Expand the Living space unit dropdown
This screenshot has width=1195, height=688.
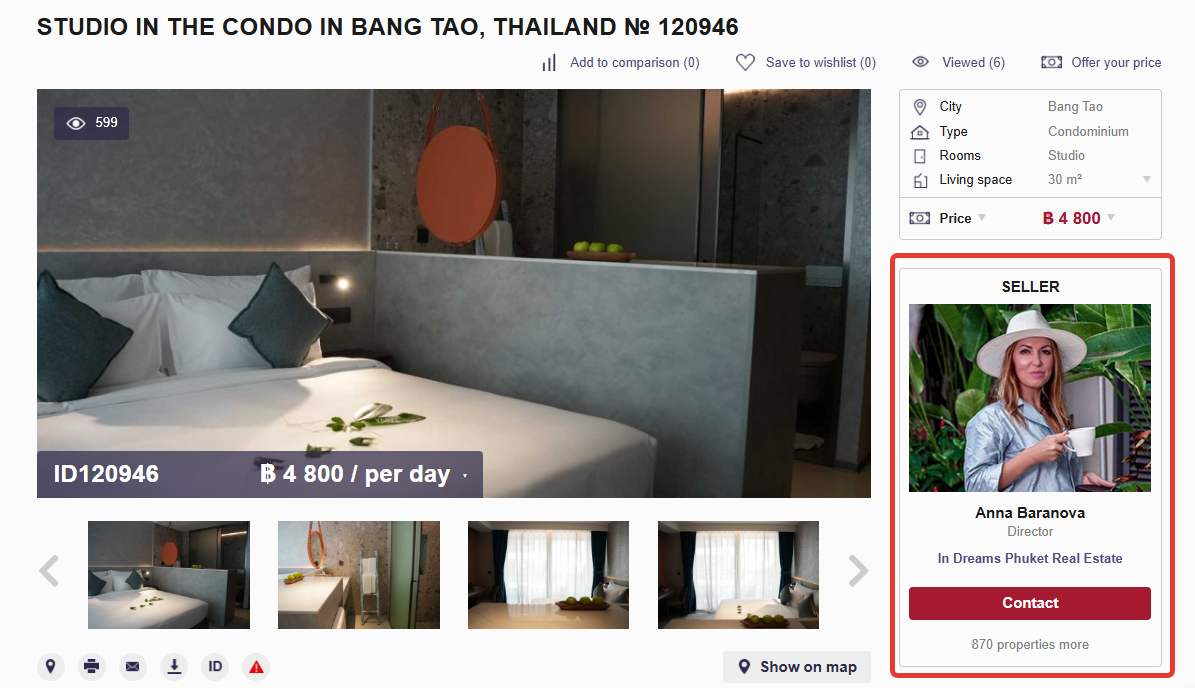(x=1146, y=180)
